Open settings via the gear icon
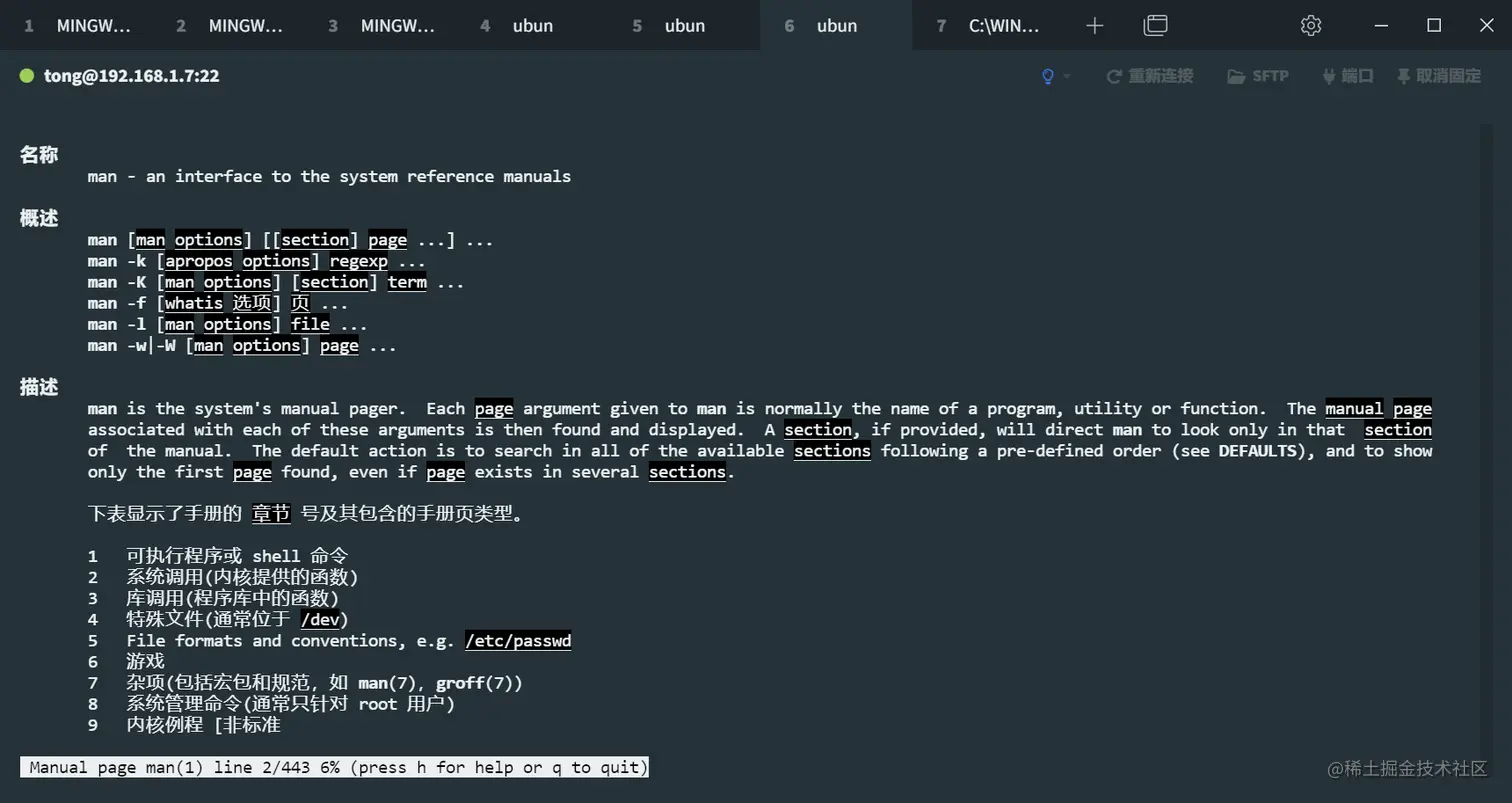The width and height of the screenshot is (1512, 803). click(1311, 26)
